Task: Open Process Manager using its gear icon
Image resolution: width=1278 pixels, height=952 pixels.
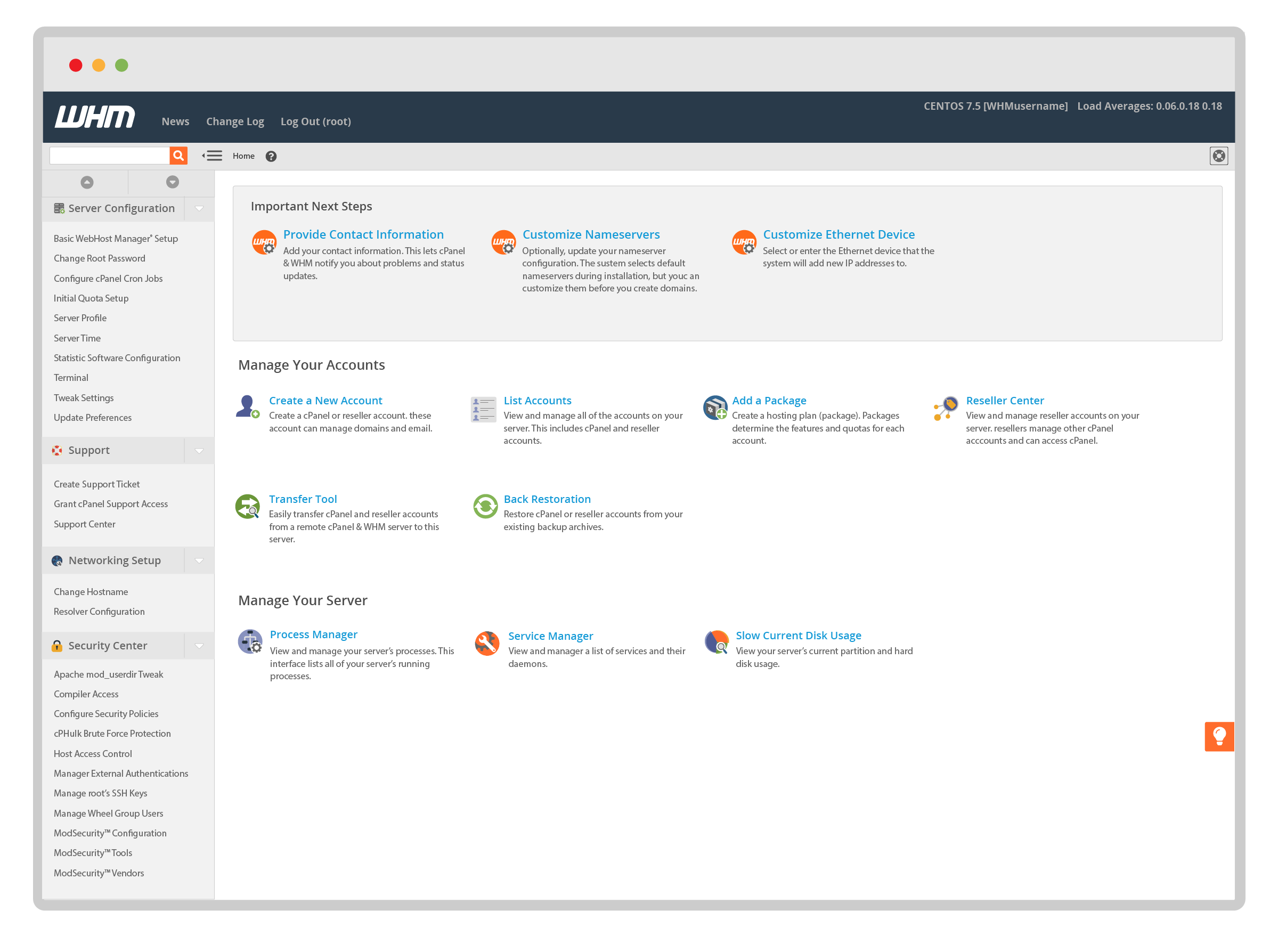Action: click(x=249, y=642)
